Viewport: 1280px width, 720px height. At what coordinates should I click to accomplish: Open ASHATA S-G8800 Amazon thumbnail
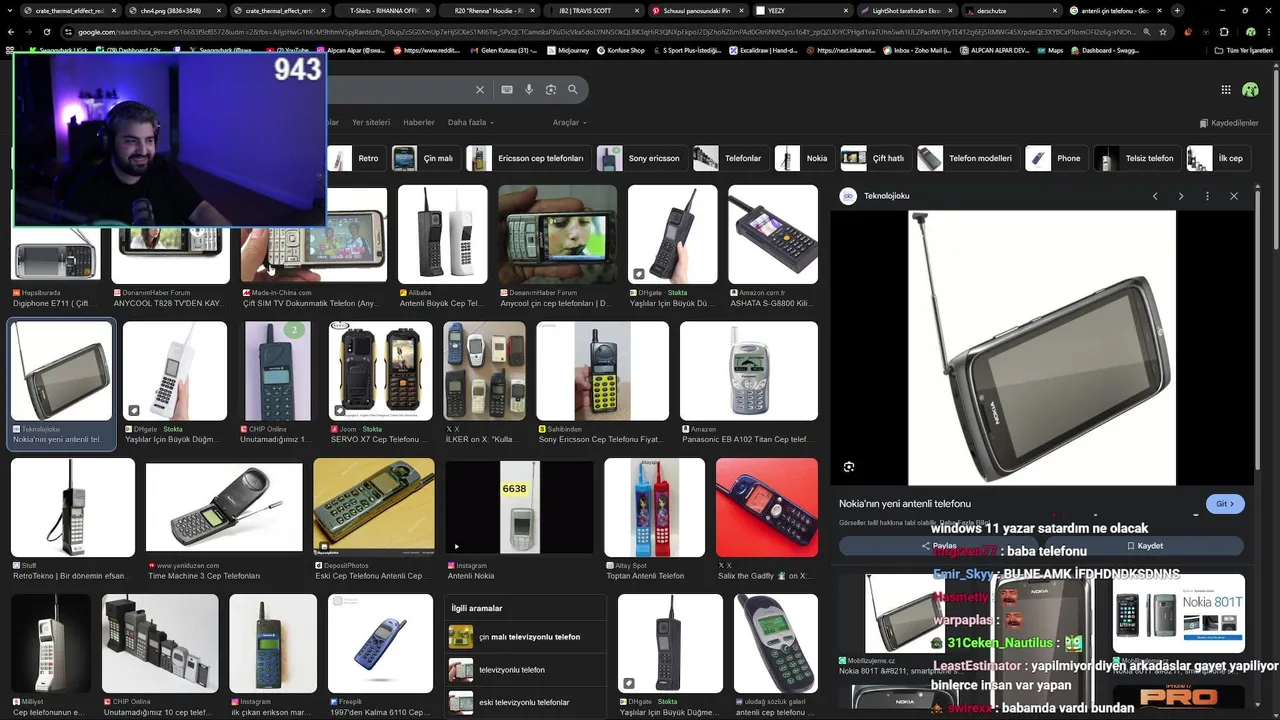tap(773, 234)
